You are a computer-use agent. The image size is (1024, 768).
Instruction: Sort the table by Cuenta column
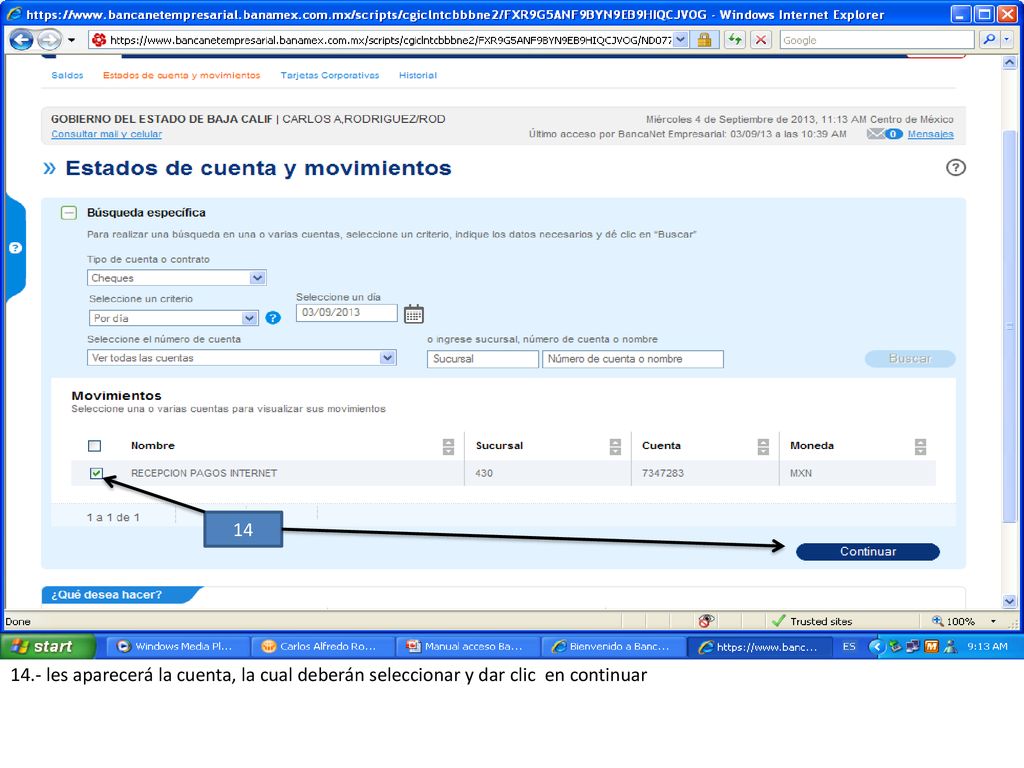tap(763, 447)
